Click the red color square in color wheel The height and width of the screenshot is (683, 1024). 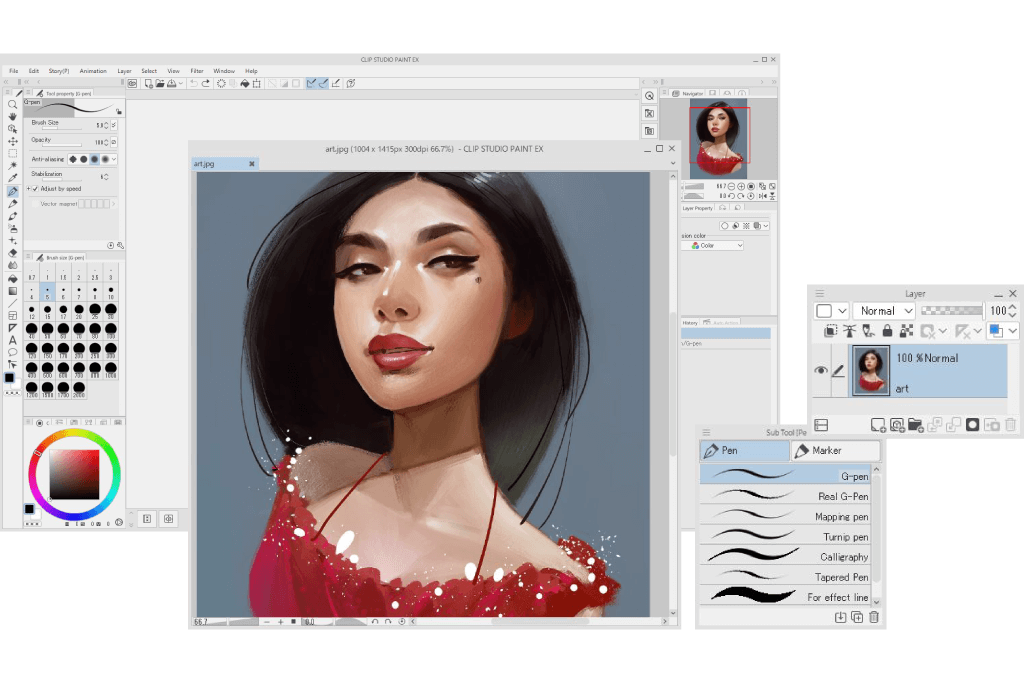[x=75, y=473]
